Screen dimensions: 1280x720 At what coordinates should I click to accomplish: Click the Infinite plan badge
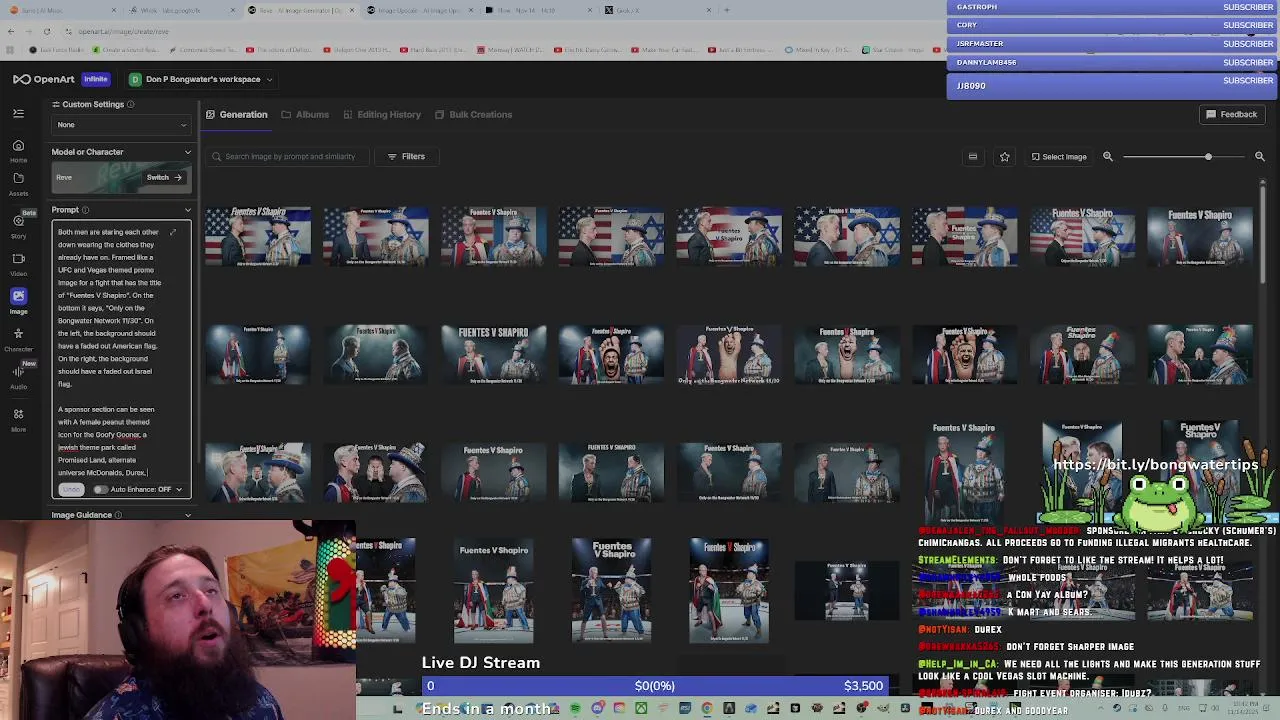coord(96,79)
